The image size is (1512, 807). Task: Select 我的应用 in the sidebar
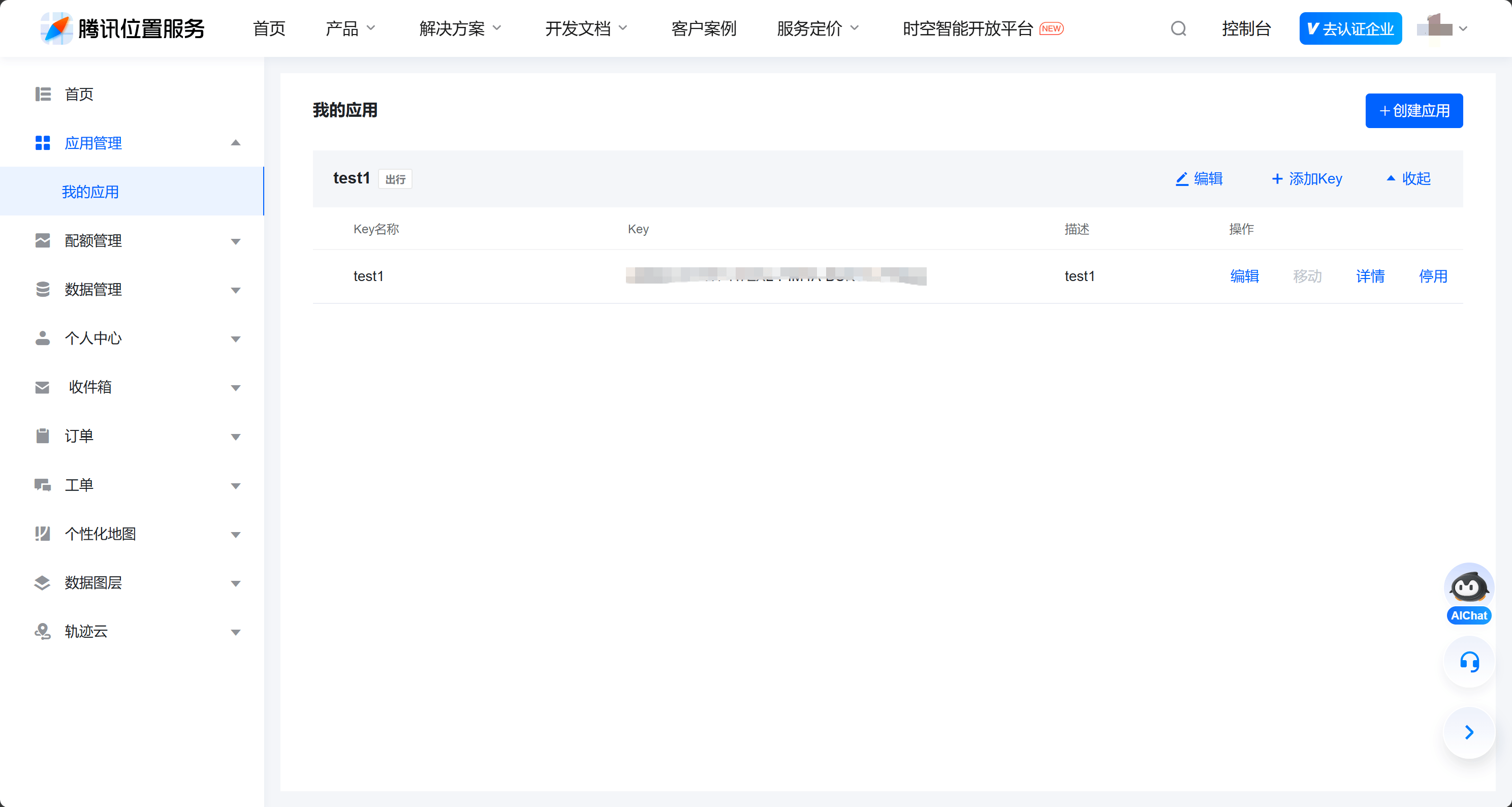point(90,192)
